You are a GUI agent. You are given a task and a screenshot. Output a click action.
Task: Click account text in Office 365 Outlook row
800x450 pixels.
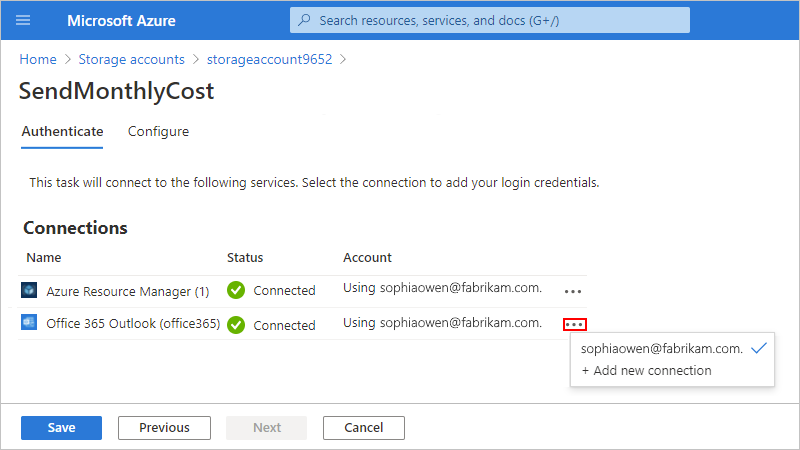[442, 323]
